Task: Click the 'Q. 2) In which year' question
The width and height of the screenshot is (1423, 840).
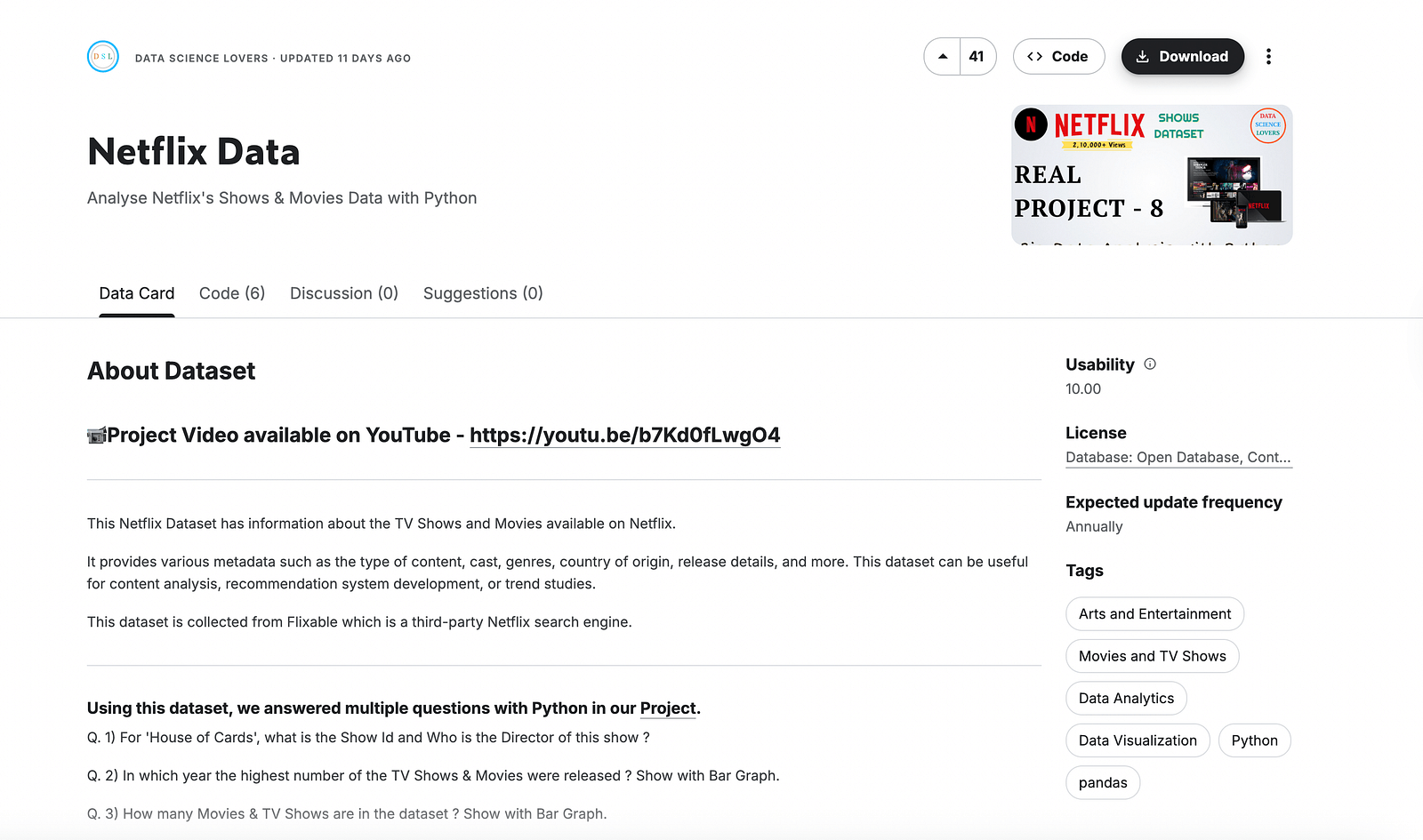Action: 433,776
